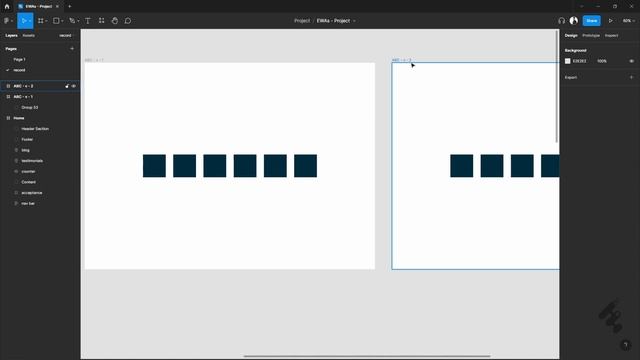Screen dimensions: 640x360
Task: Present prototype with the play icon
Action: tap(611, 21)
